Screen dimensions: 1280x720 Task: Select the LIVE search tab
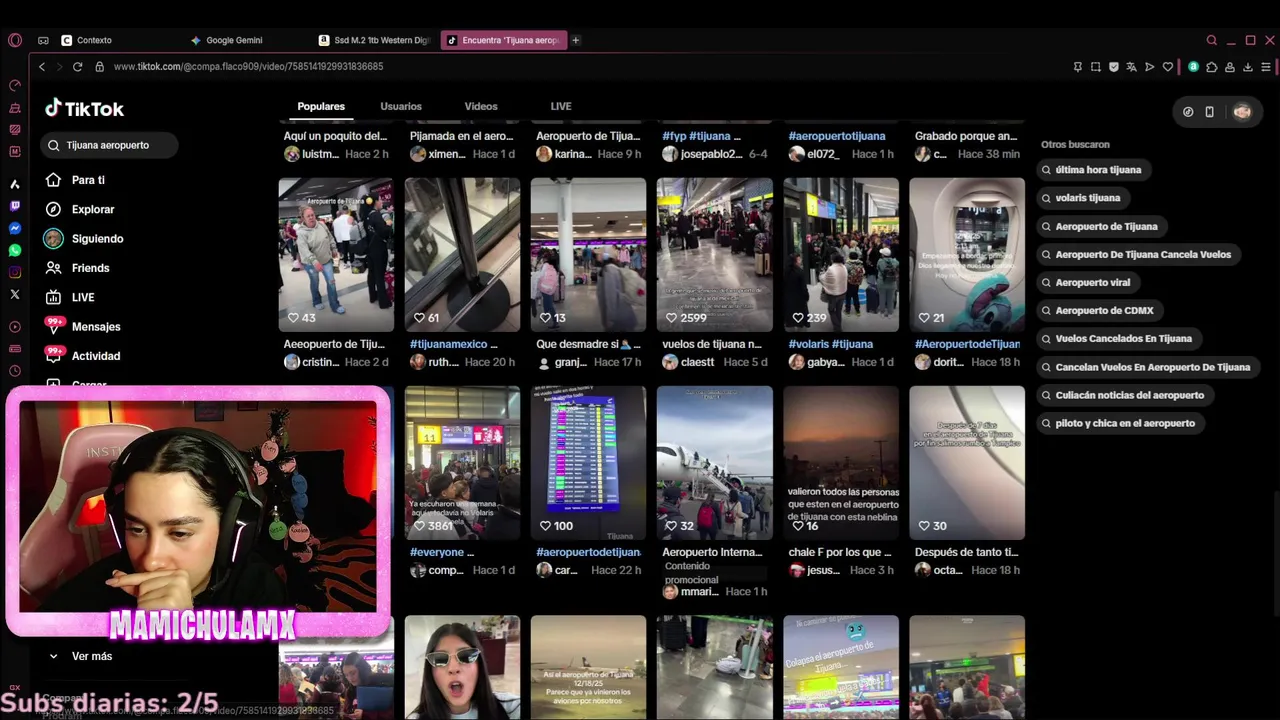point(561,106)
